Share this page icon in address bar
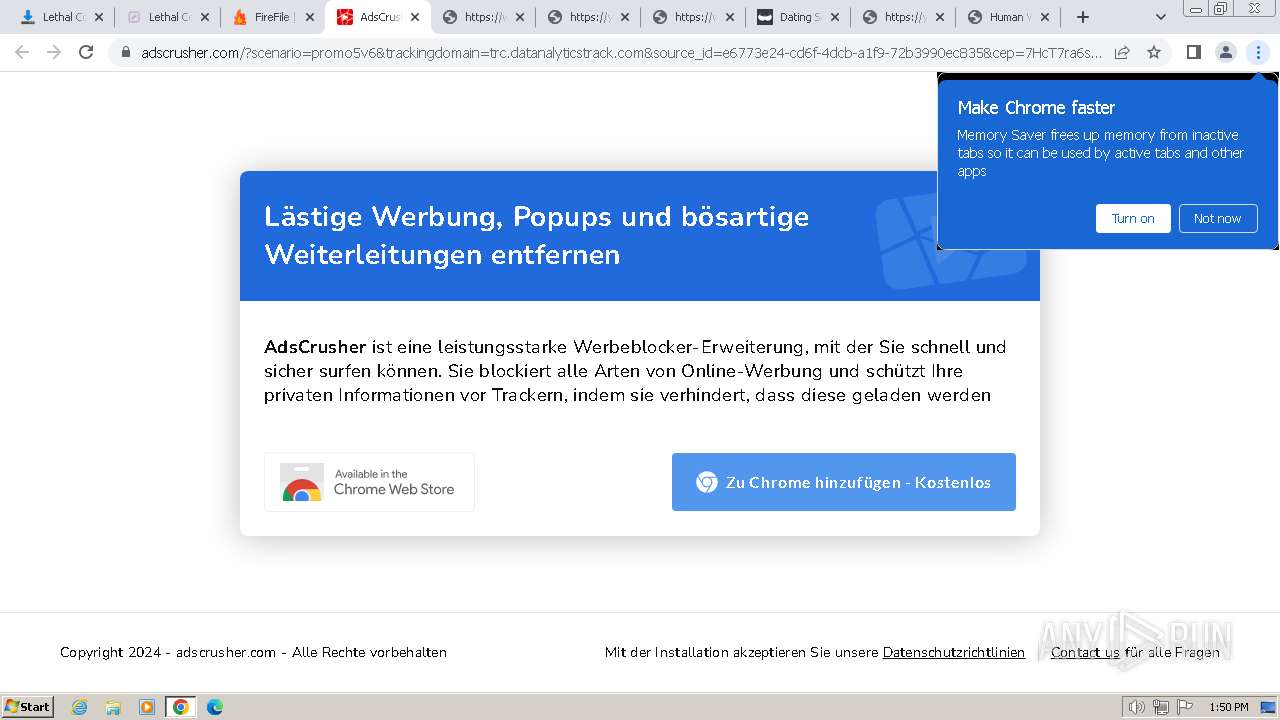 [1122, 52]
